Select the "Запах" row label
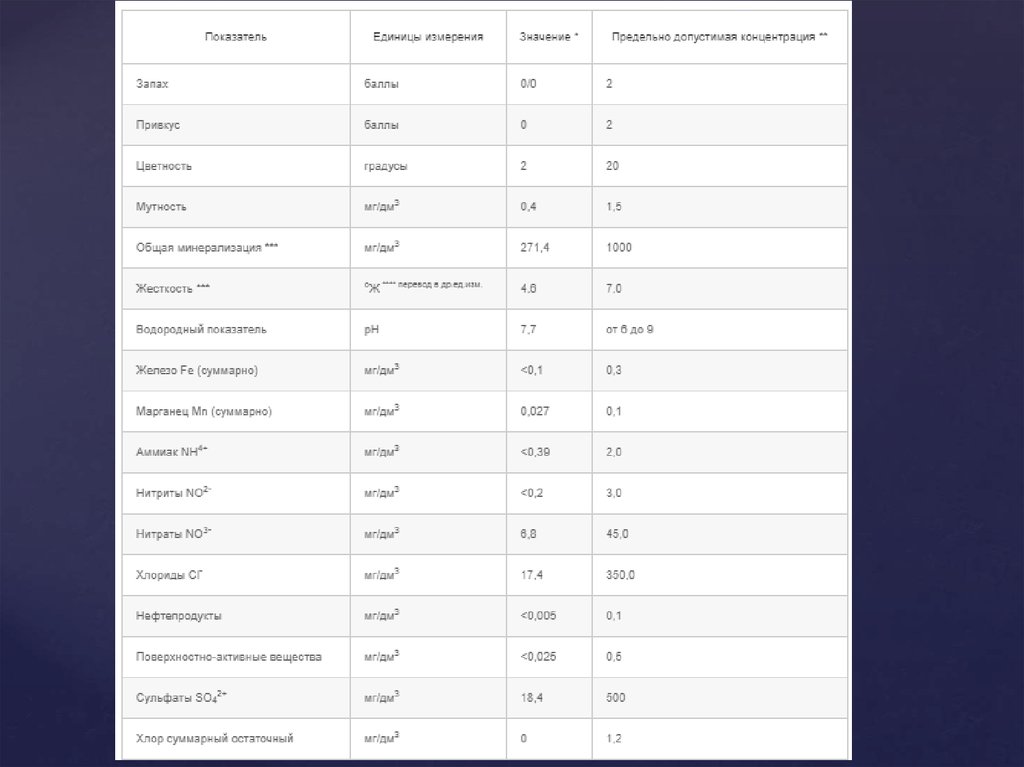This screenshot has height=767, width=1024. point(152,85)
